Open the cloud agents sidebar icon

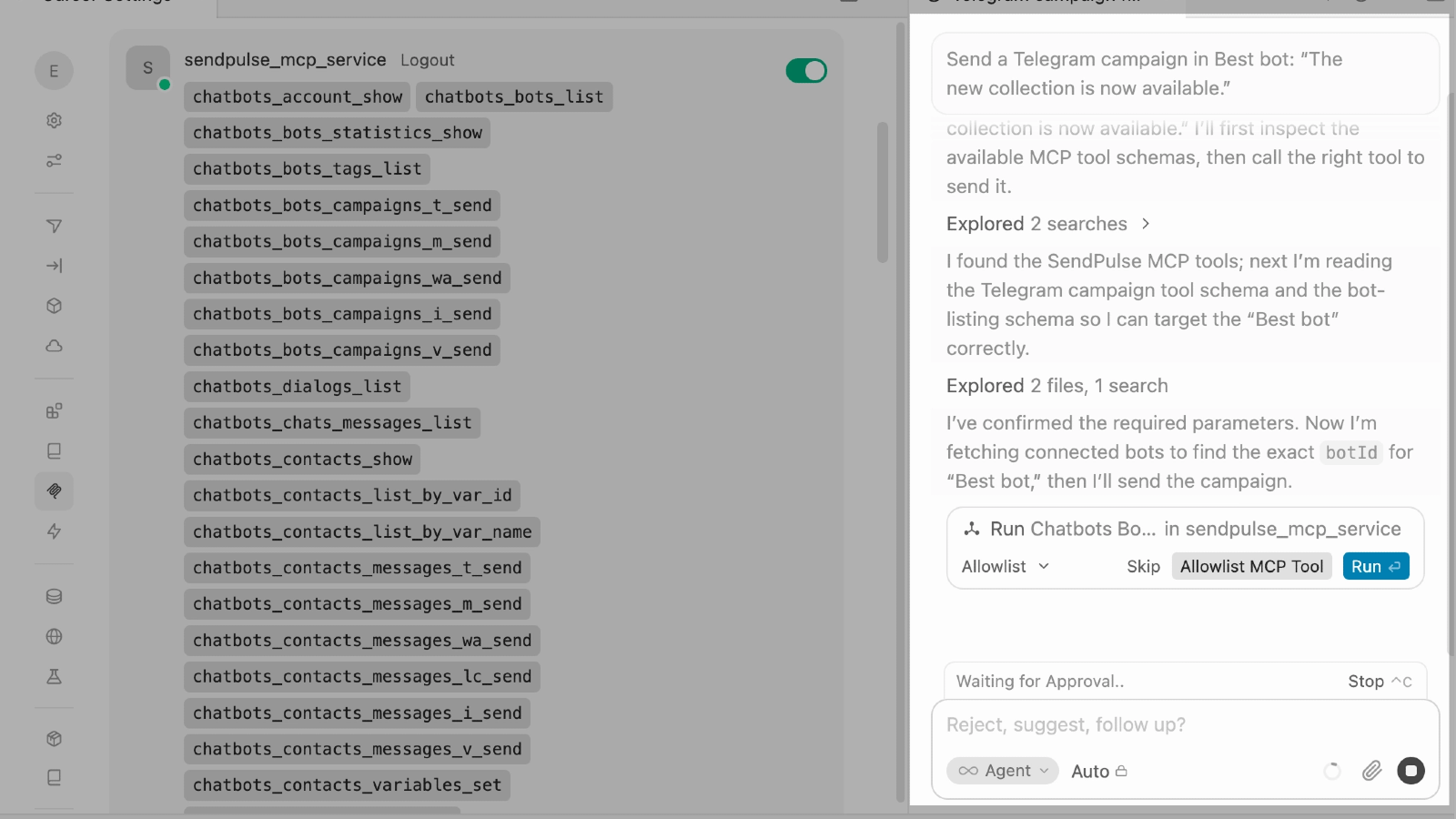pos(54,346)
